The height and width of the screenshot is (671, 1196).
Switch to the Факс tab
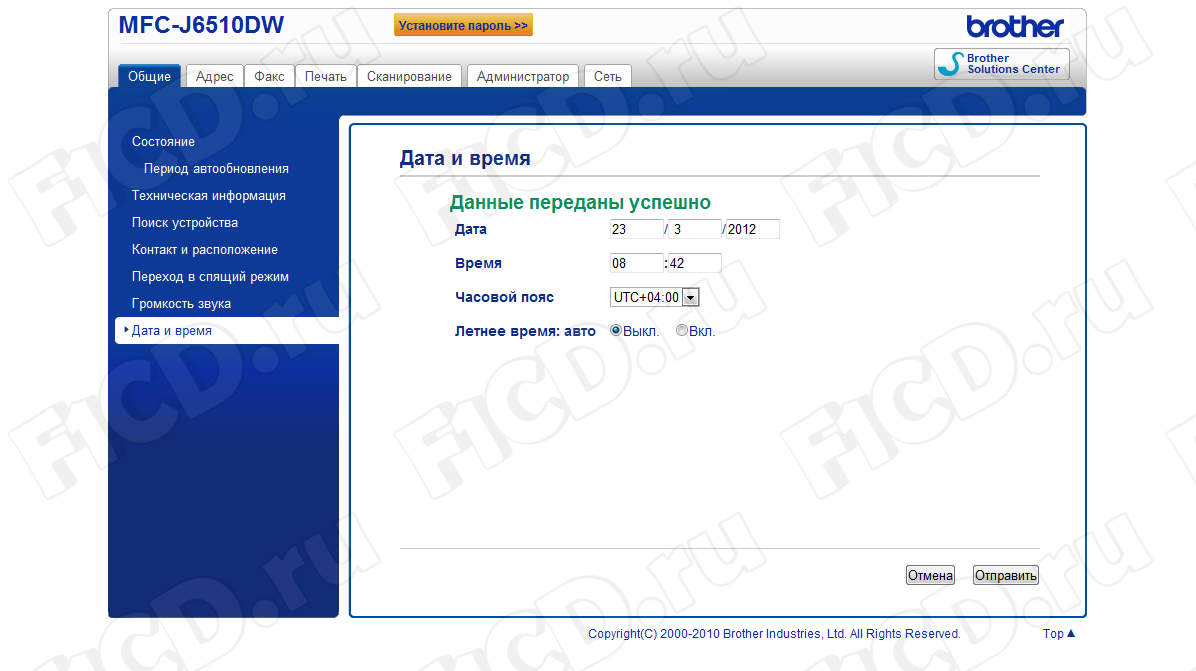(269, 76)
